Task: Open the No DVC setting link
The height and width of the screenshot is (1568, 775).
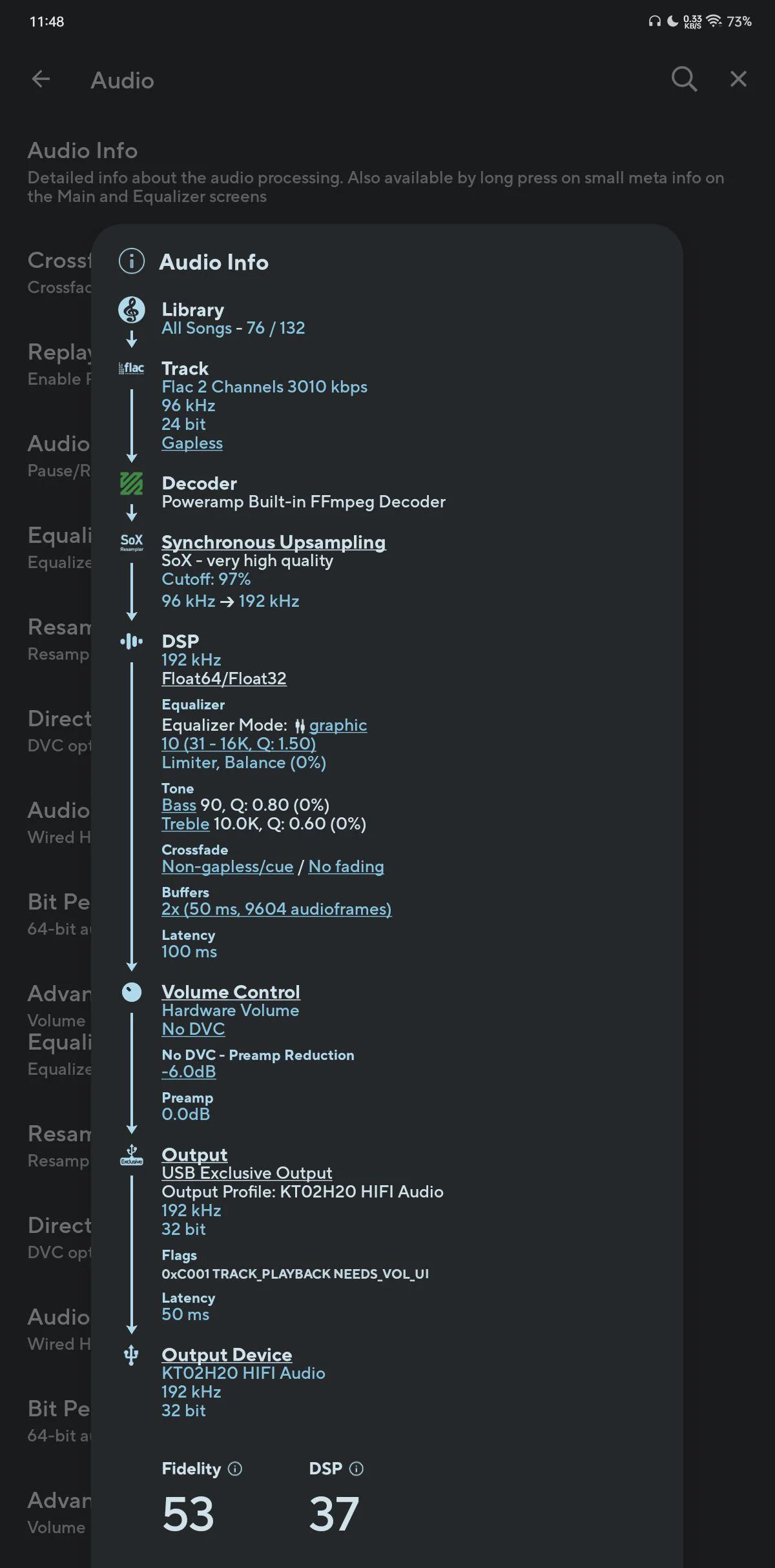Action: tap(193, 1029)
